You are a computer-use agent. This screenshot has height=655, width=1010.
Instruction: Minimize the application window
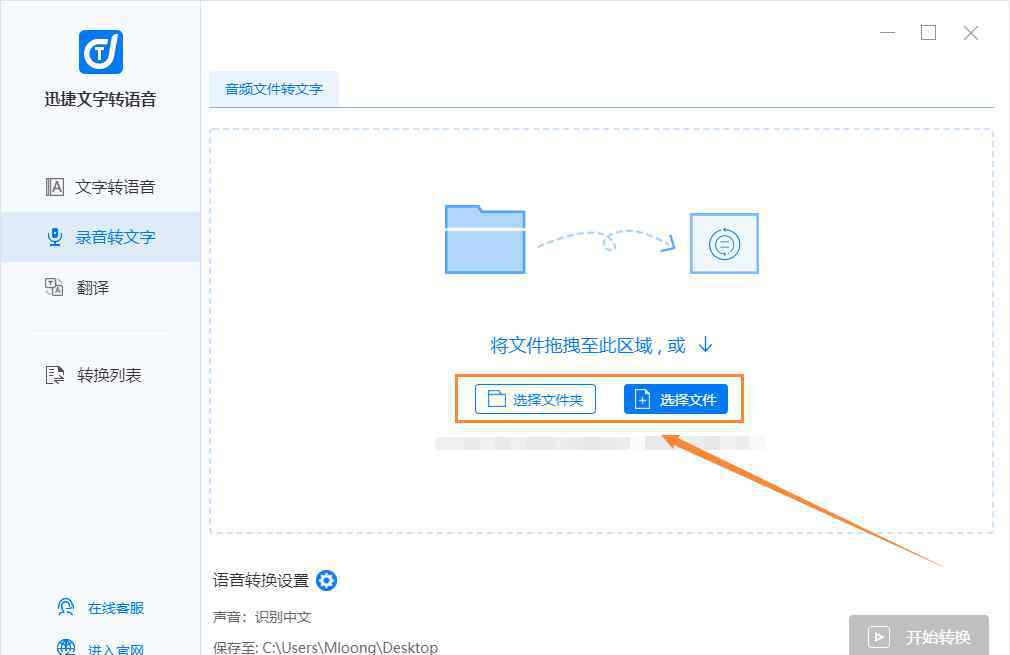pos(888,33)
